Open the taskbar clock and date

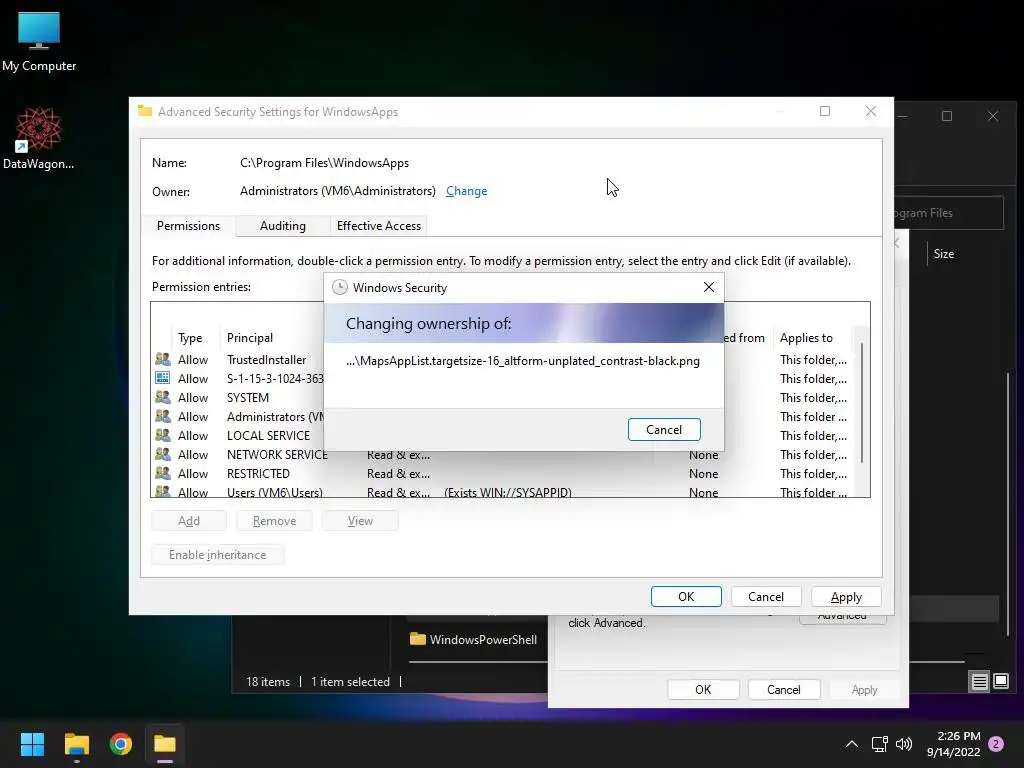tap(953, 744)
